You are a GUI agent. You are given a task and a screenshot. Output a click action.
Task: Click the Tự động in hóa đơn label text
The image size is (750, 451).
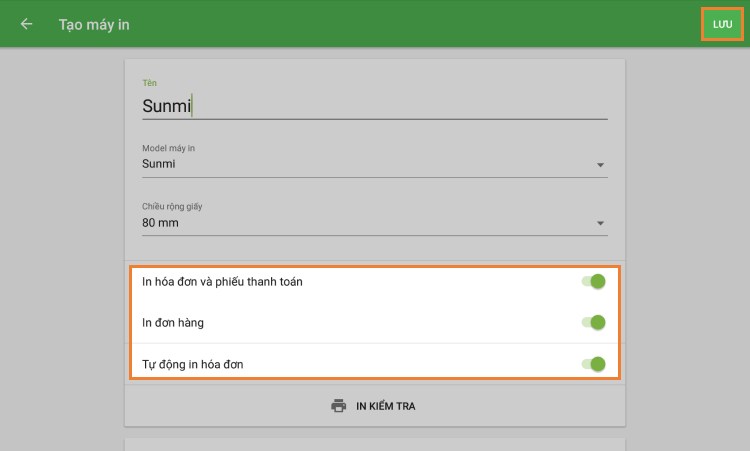pyautogui.click(x=192, y=364)
